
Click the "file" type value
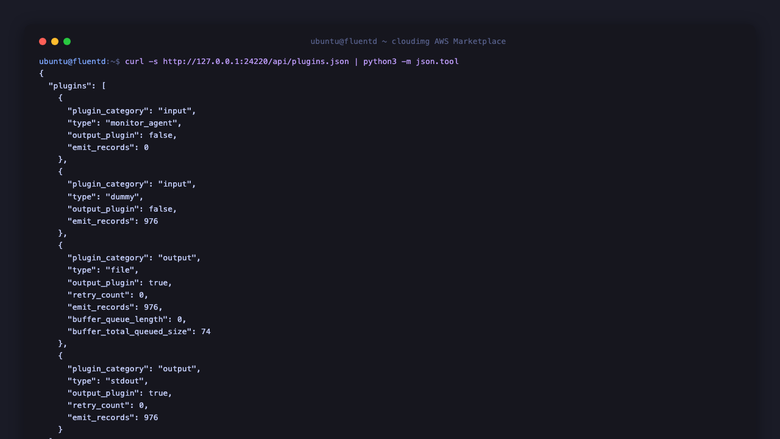[122, 270]
